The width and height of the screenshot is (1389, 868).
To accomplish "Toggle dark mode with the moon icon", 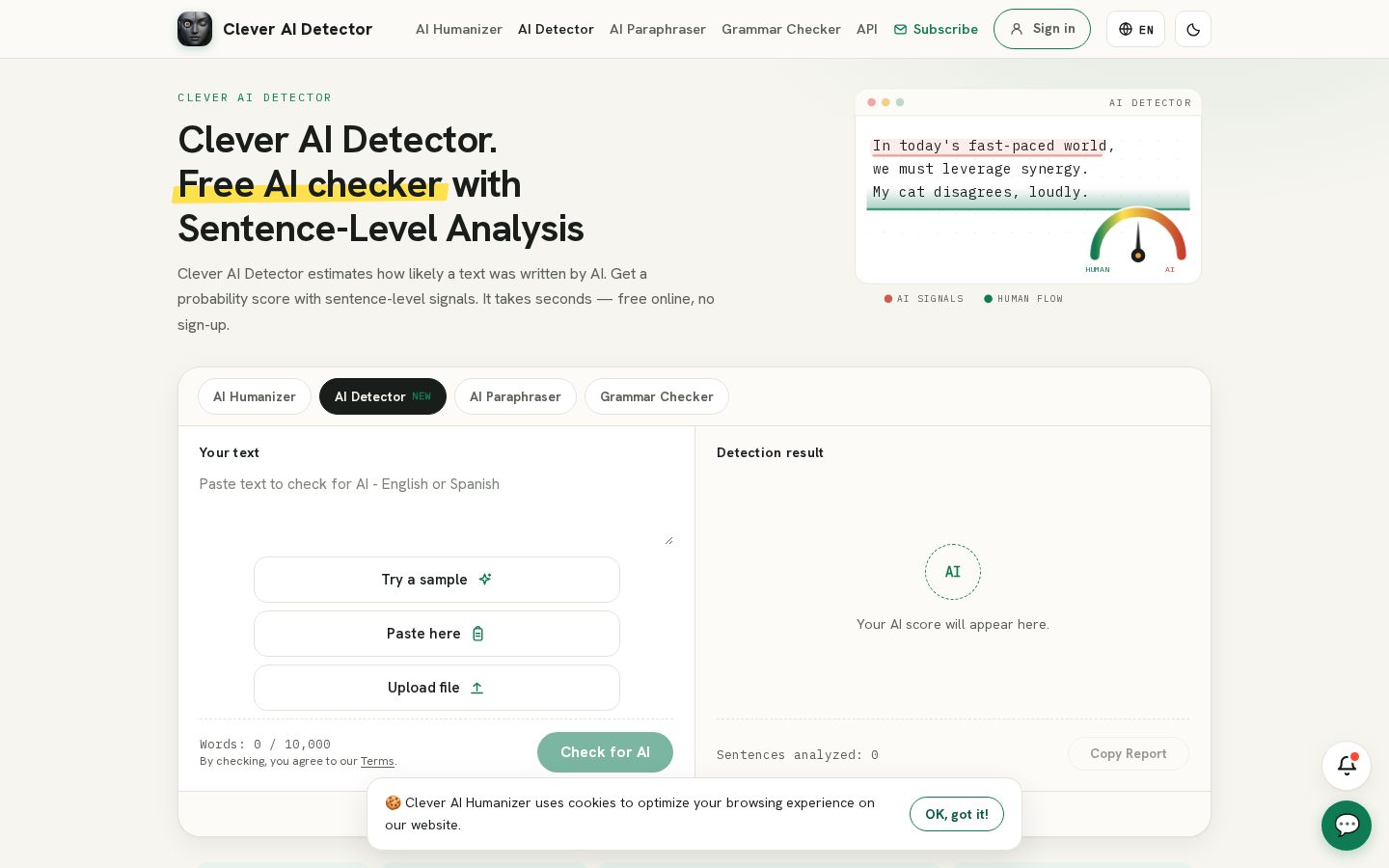I will [x=1193, y=29].
